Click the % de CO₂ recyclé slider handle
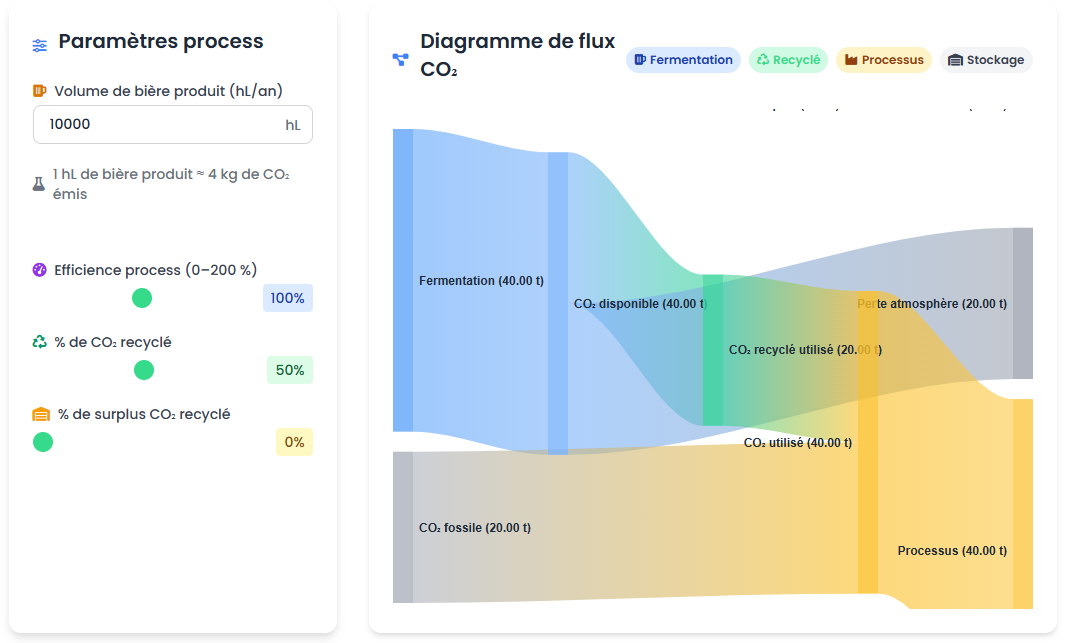Screen dimensions: 1087x643 (x=144, y=370)
